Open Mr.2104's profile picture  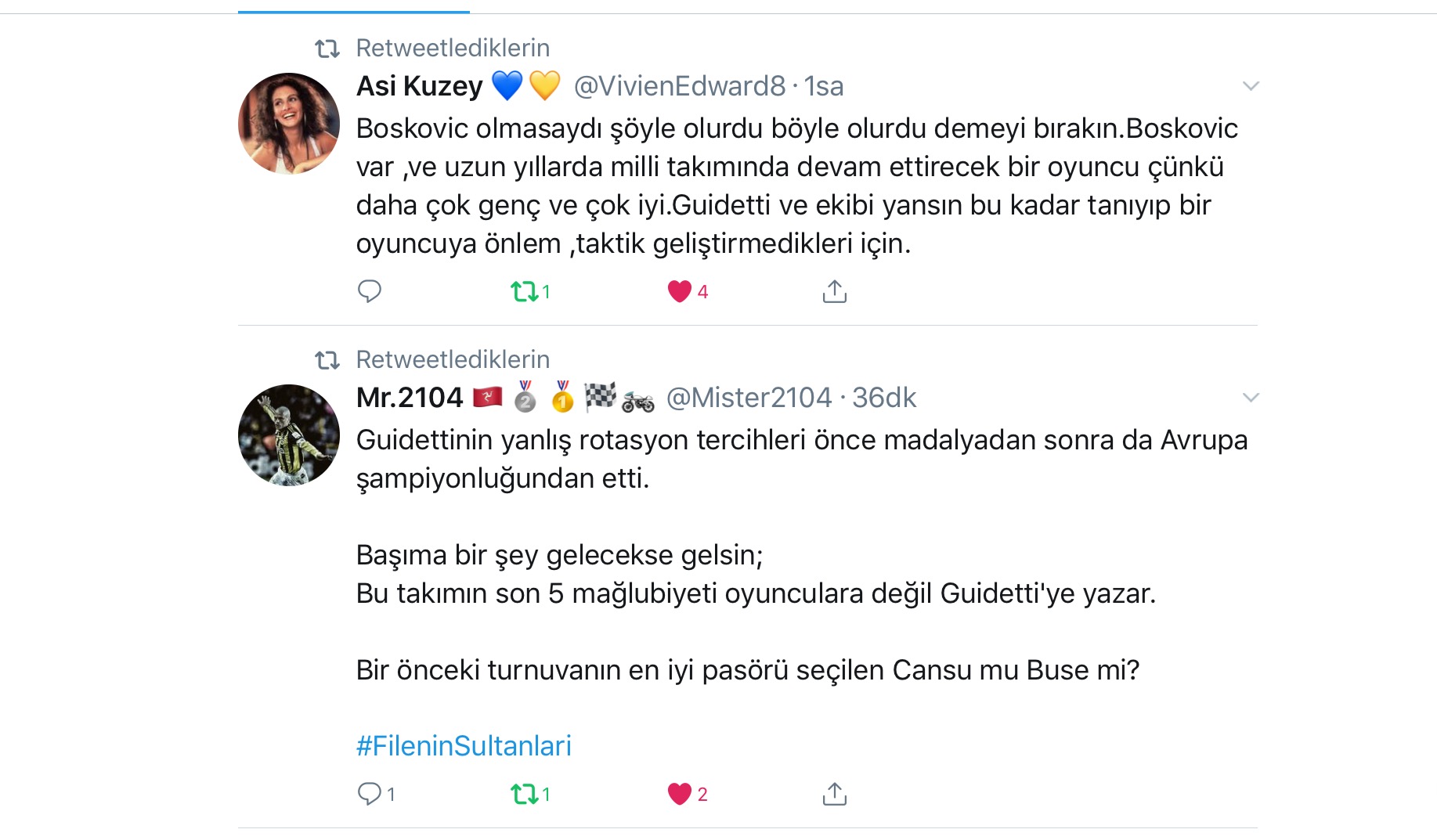[289, 435]
